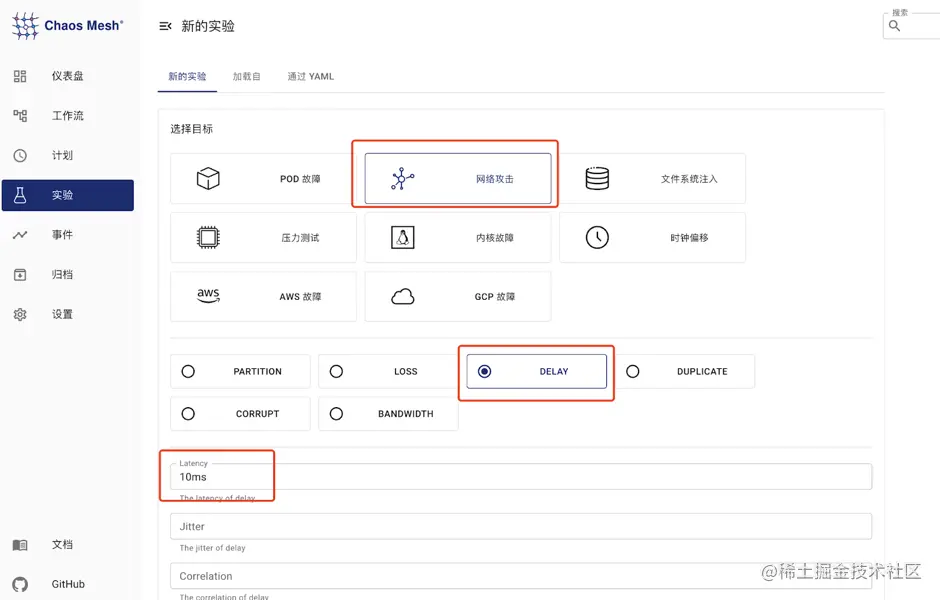Click the kernel fault penguin icon
The height and width of the screenshot is (600, 940).
click(402, 237)
